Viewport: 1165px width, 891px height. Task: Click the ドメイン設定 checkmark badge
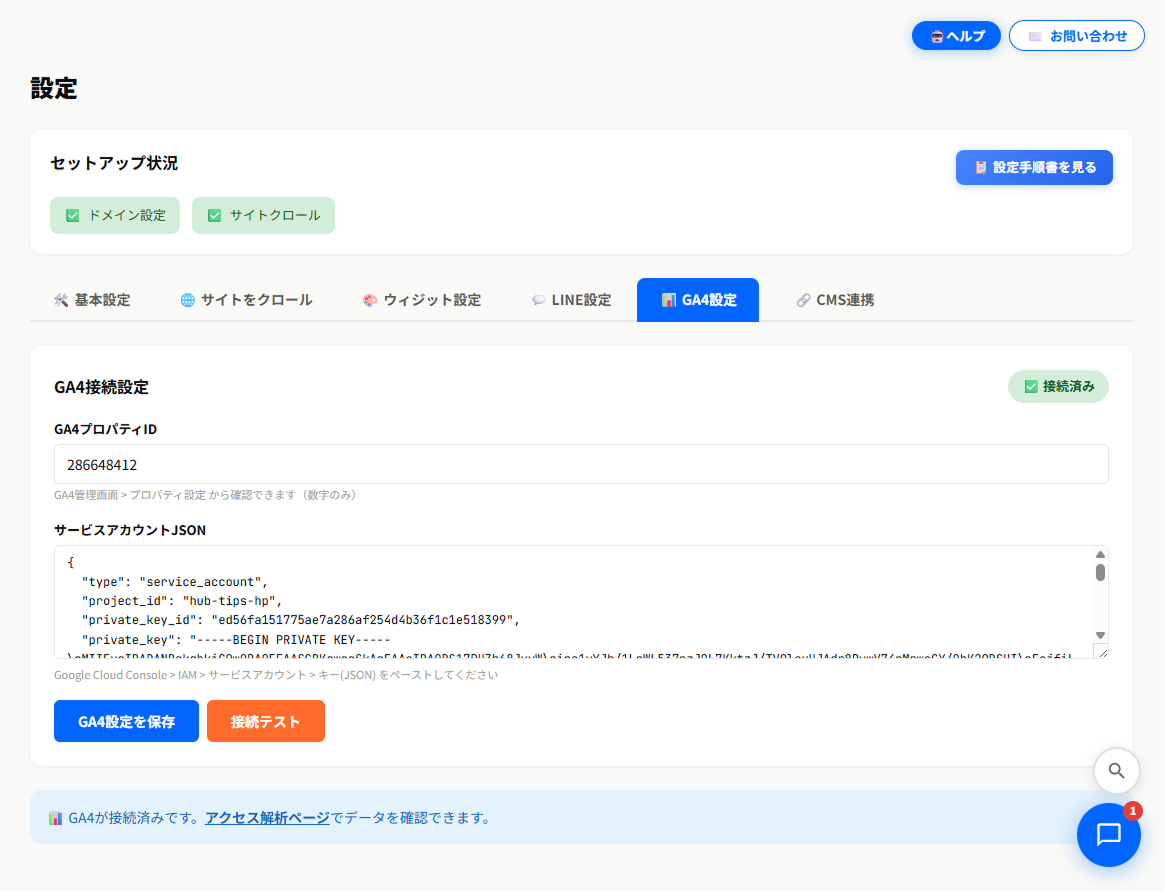pos(115,215)
